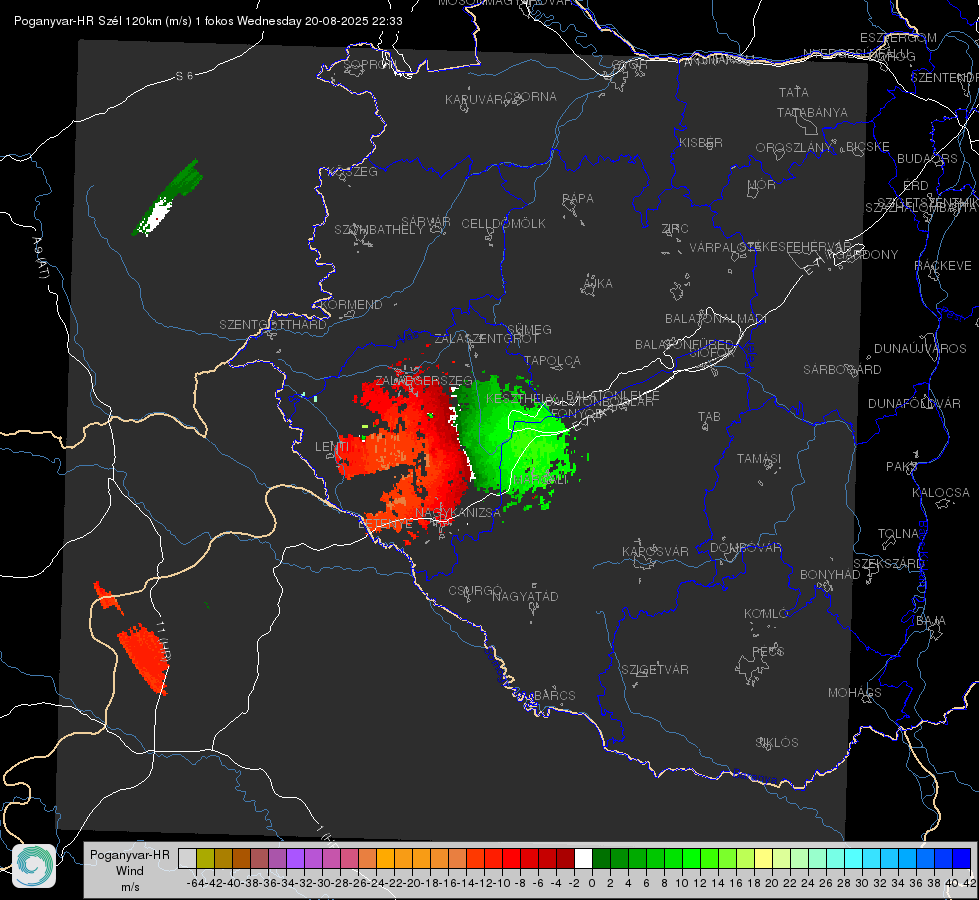Click the NAGYKANIZSA town label

pos(458,513)
